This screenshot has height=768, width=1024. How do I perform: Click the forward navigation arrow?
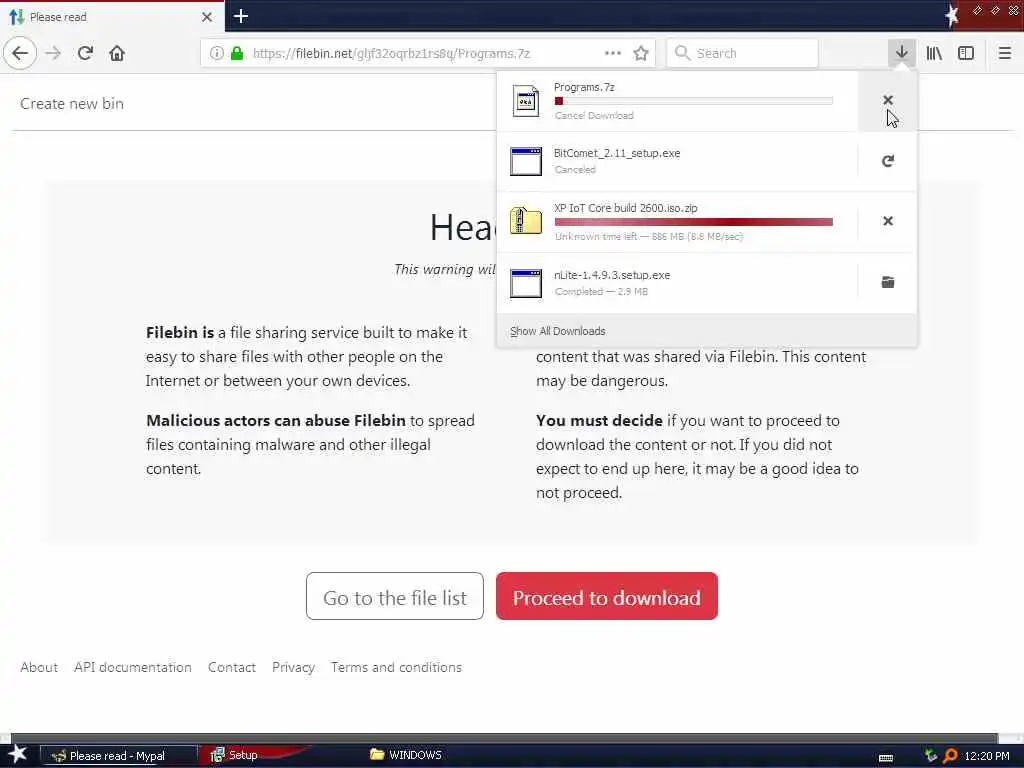tap(53, 53)
